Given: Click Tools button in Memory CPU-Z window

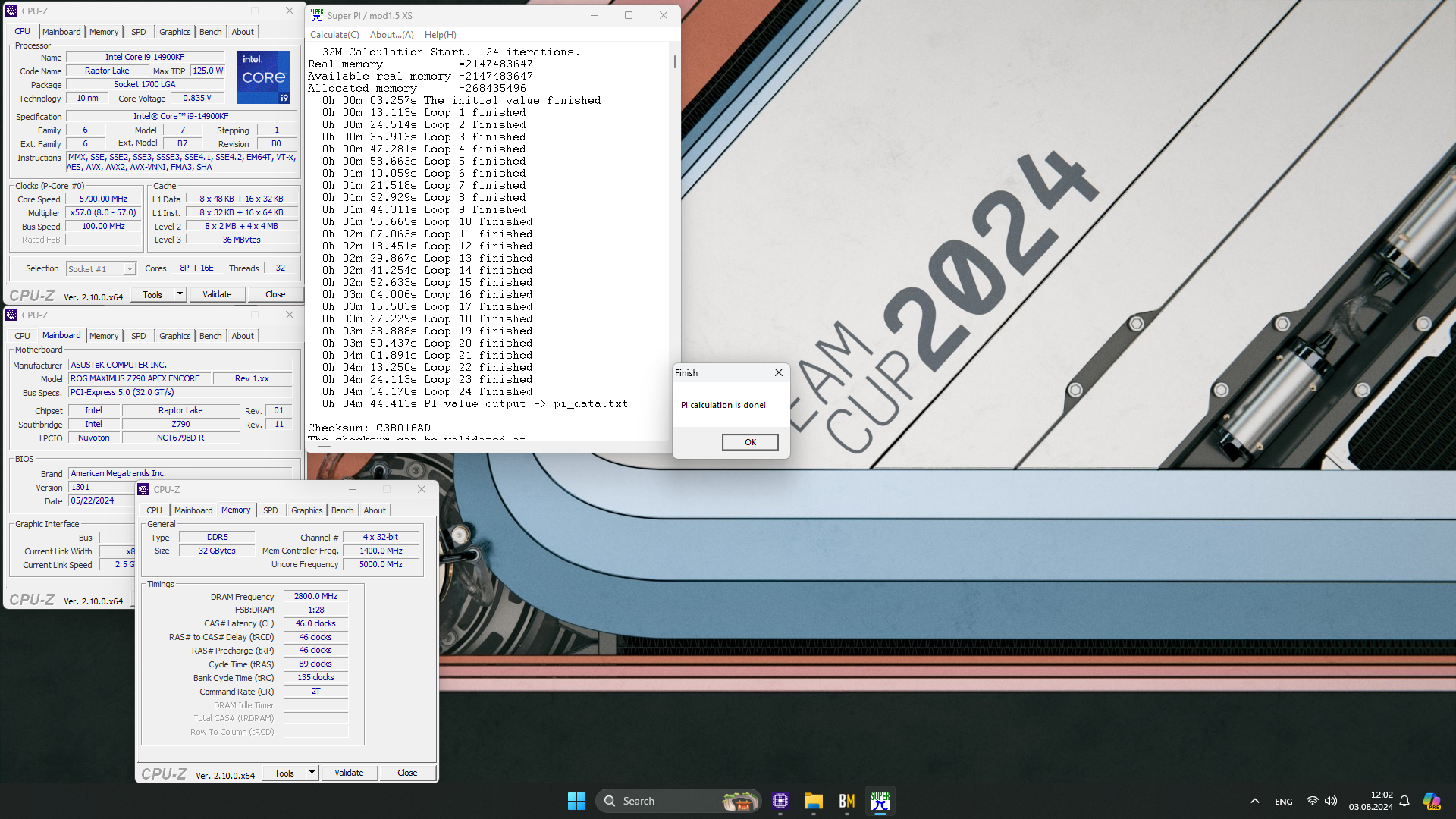Looking at the screenshot, I should [x=284, y=773].
